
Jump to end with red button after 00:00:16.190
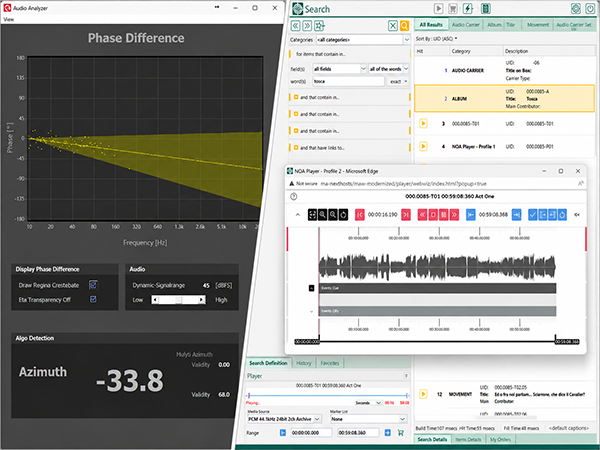(406, 215)
